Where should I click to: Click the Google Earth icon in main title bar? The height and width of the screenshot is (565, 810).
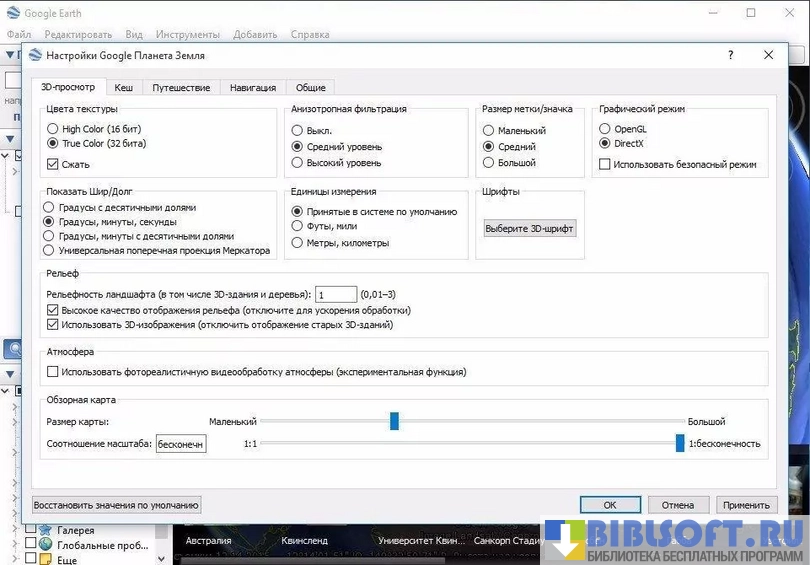pos(11,13)
